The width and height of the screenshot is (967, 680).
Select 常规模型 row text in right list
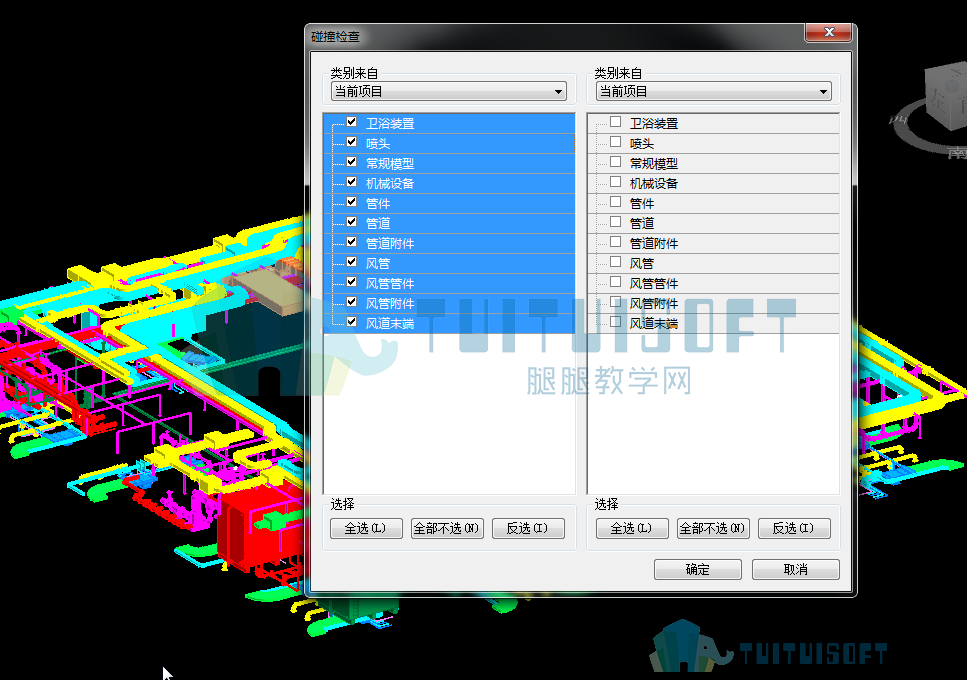[654, 163]
